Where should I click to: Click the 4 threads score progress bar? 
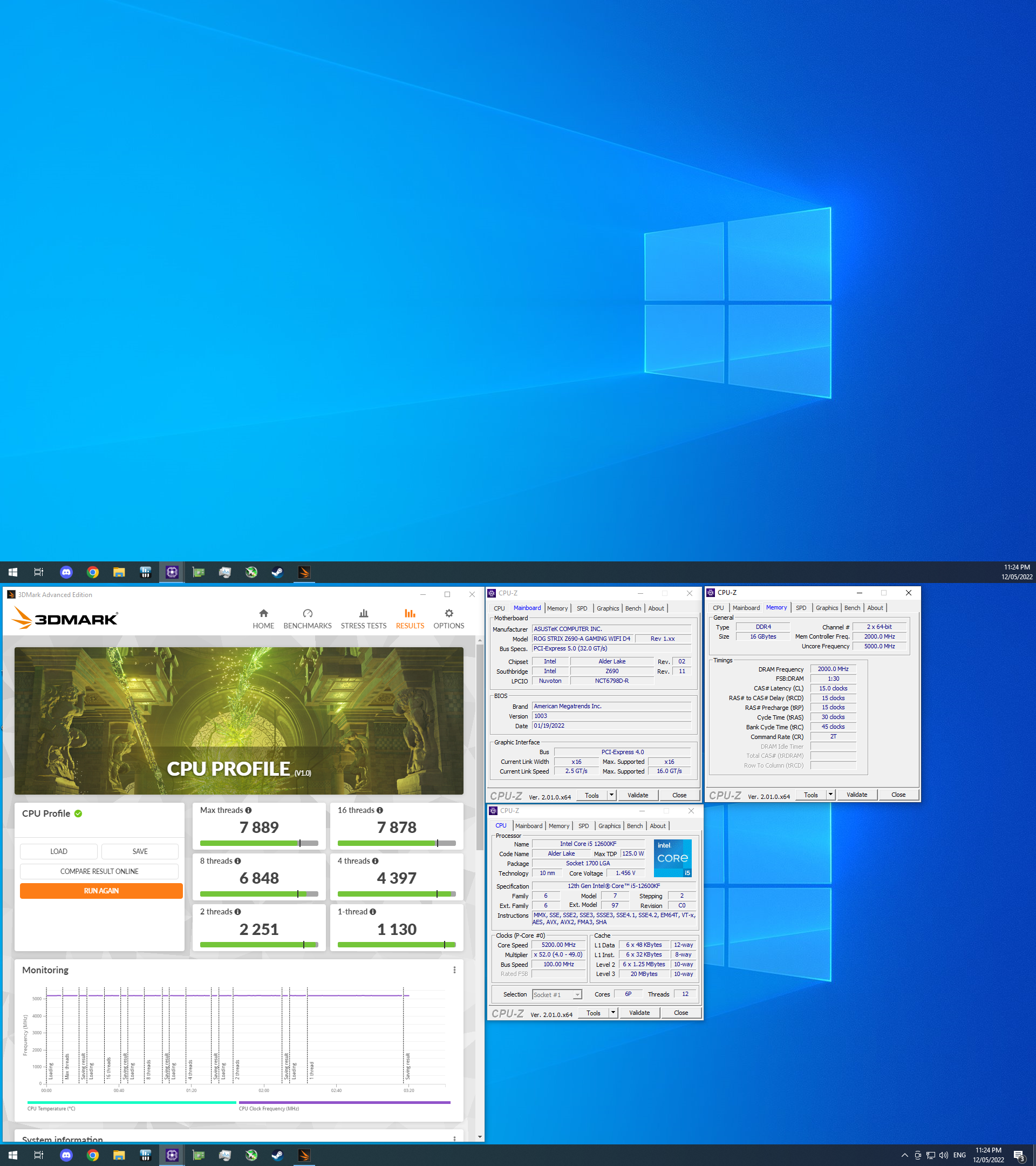click(397, 894)
